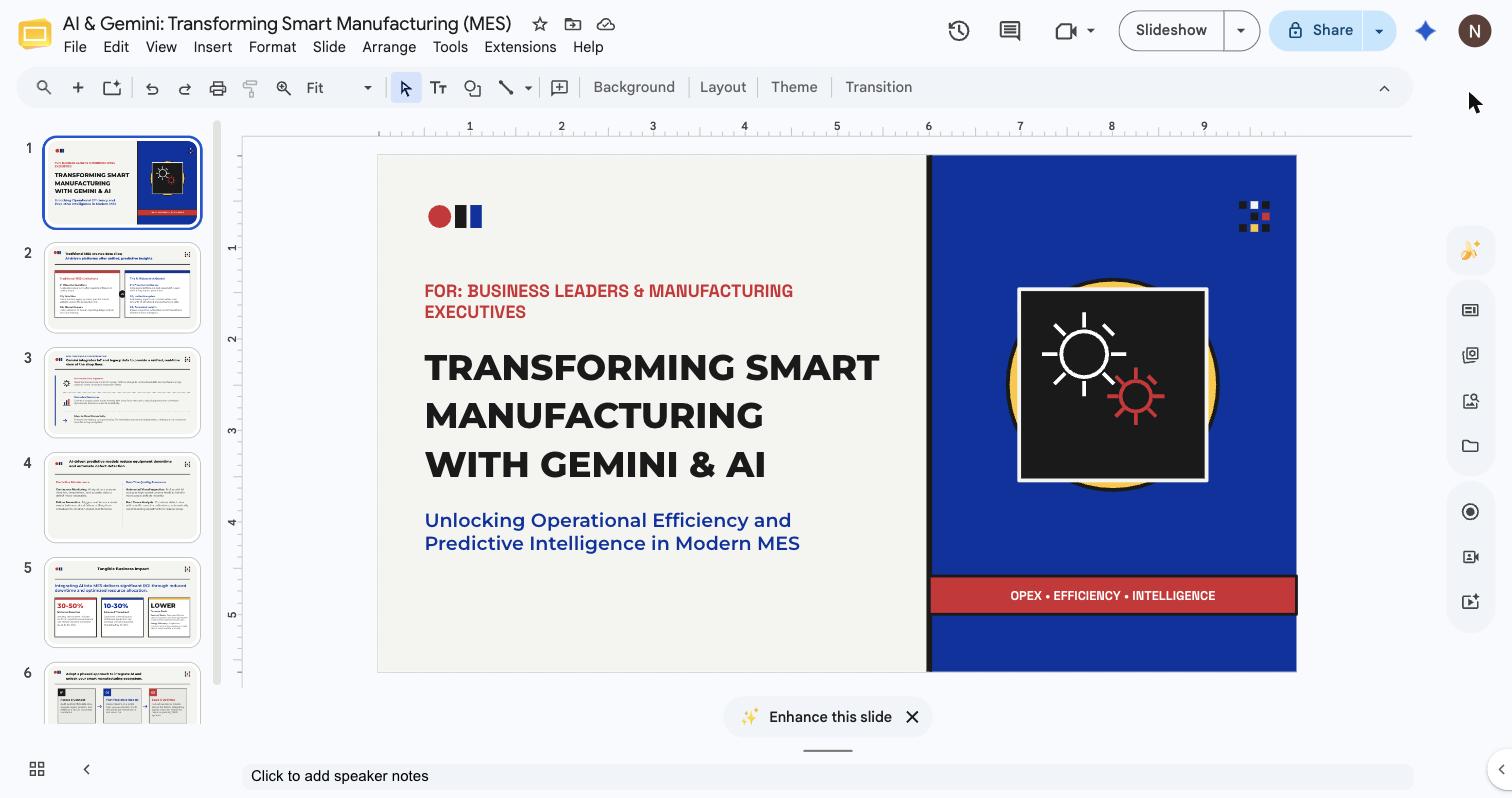The height and width of the screenshot is (798, 1512).
Task: Move presentation to folder icon
Action: point(572,24)
